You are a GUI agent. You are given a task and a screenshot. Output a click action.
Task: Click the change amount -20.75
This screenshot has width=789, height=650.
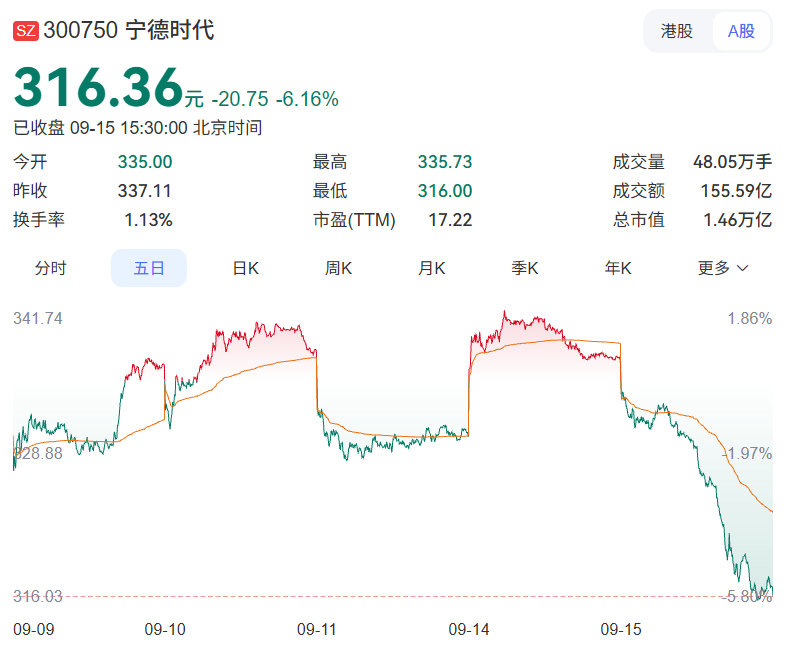coord(240,99)
